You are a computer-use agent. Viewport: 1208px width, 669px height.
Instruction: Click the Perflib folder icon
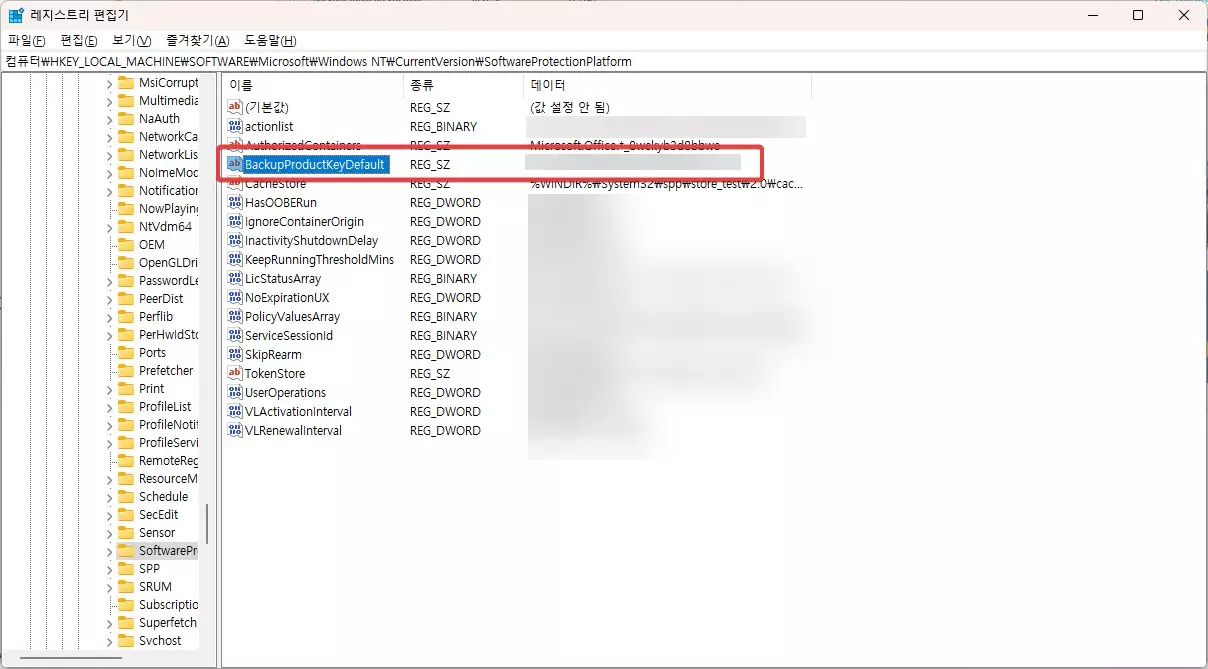click(125, 316)
